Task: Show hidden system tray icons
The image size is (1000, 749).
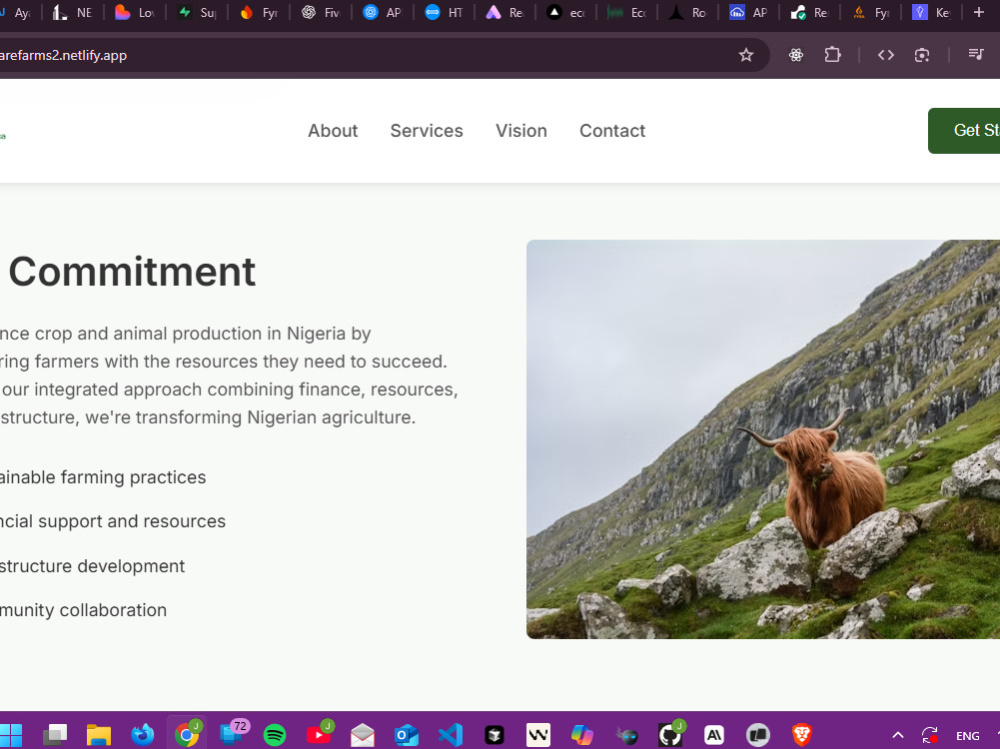Action: 897,735
